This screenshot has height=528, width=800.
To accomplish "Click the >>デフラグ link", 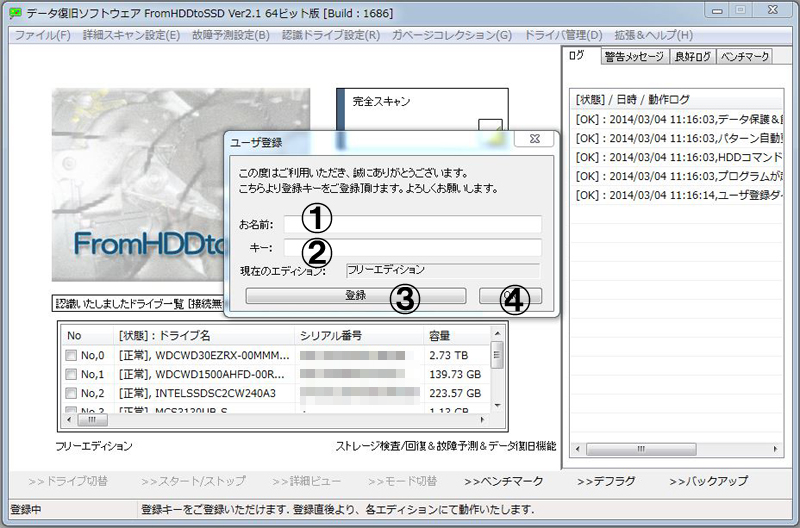I will click(606, 481).
